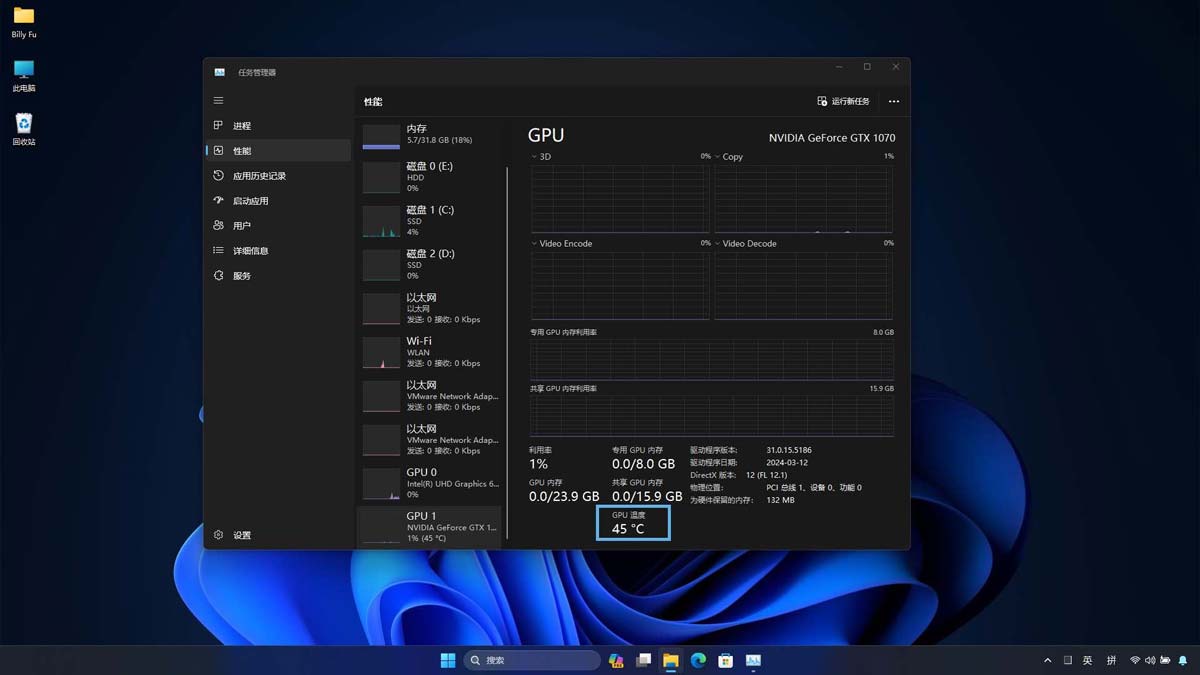This screenshot has height=675, width=1200.
Task: Select Wi-Fi in the resource list
Action: [430, 352]
